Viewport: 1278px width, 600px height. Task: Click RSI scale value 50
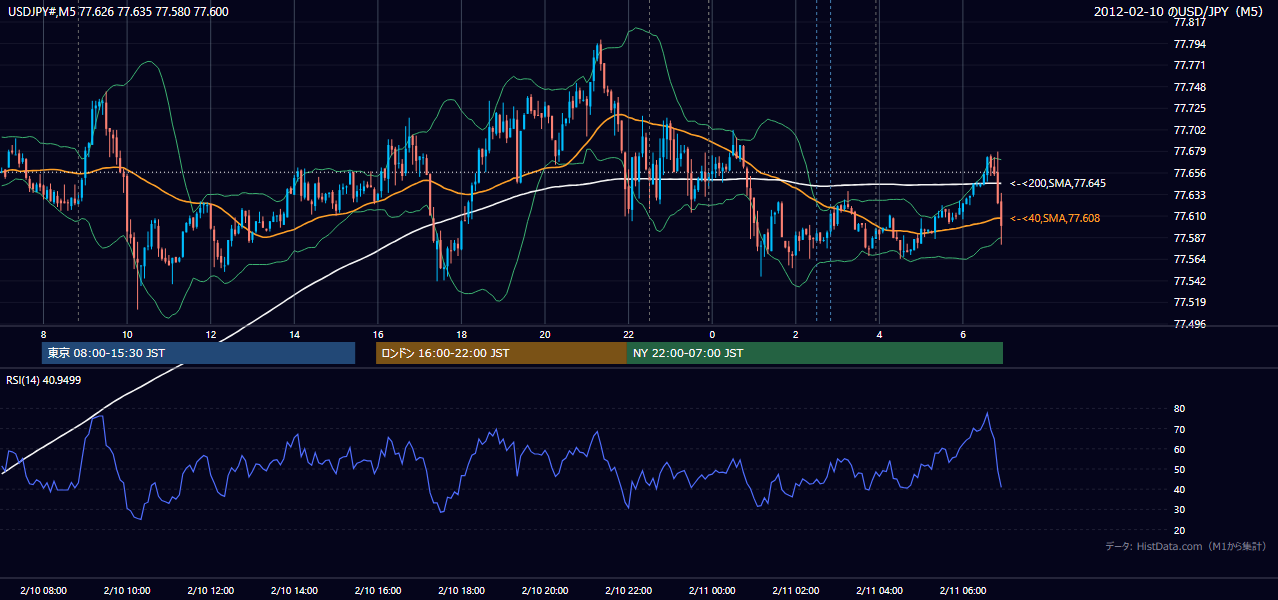(x=1180, y=469)
